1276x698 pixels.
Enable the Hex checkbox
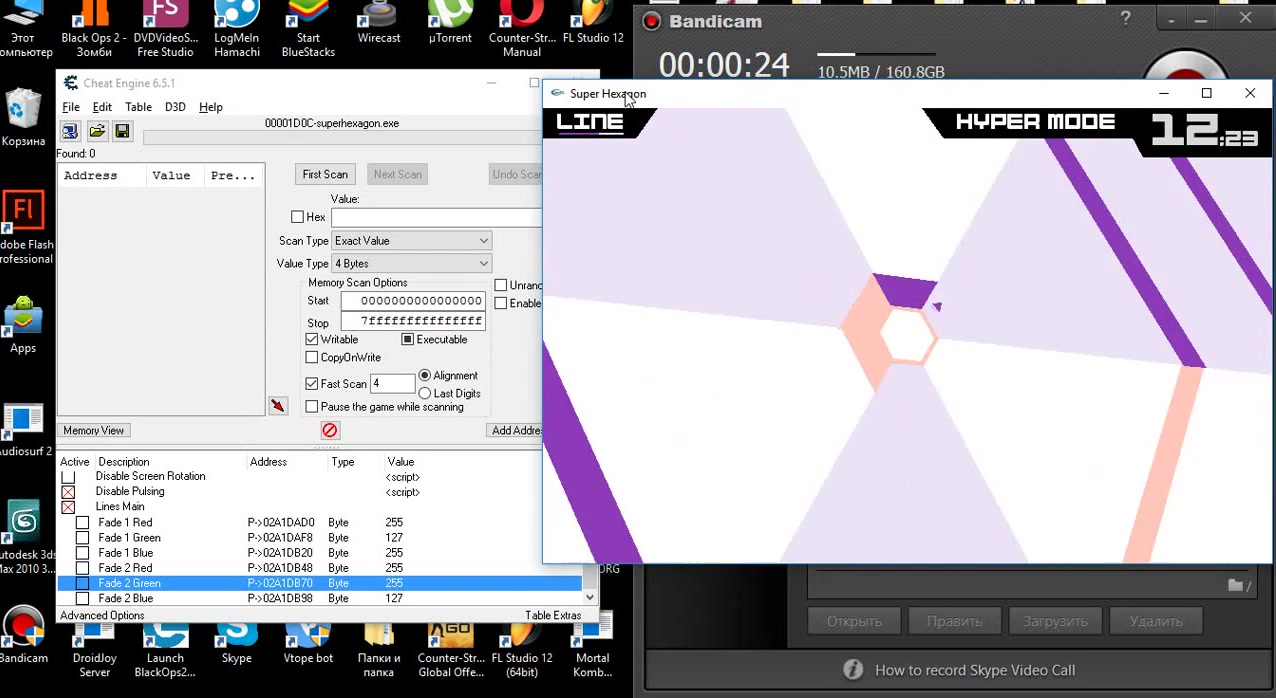298,217
